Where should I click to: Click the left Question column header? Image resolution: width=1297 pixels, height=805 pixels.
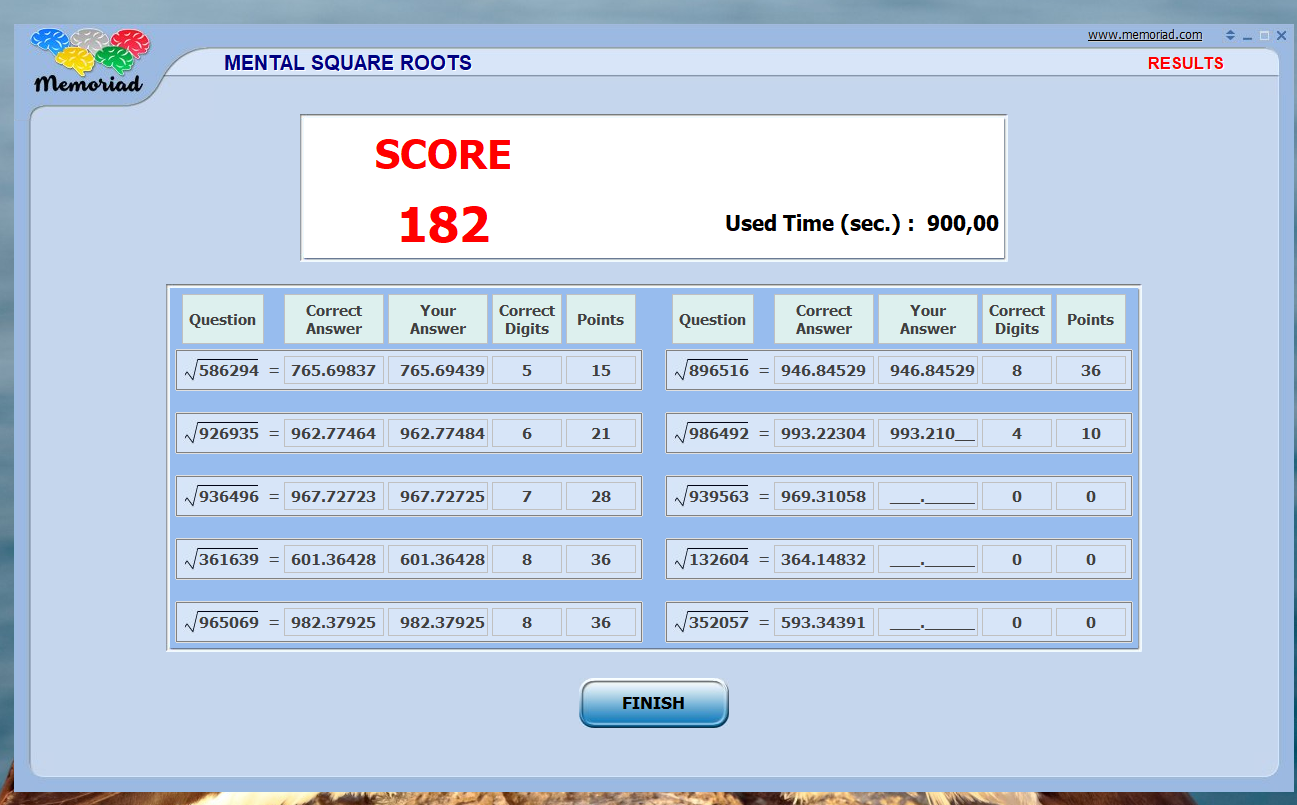pyautogui.click(x=223, y=319)
